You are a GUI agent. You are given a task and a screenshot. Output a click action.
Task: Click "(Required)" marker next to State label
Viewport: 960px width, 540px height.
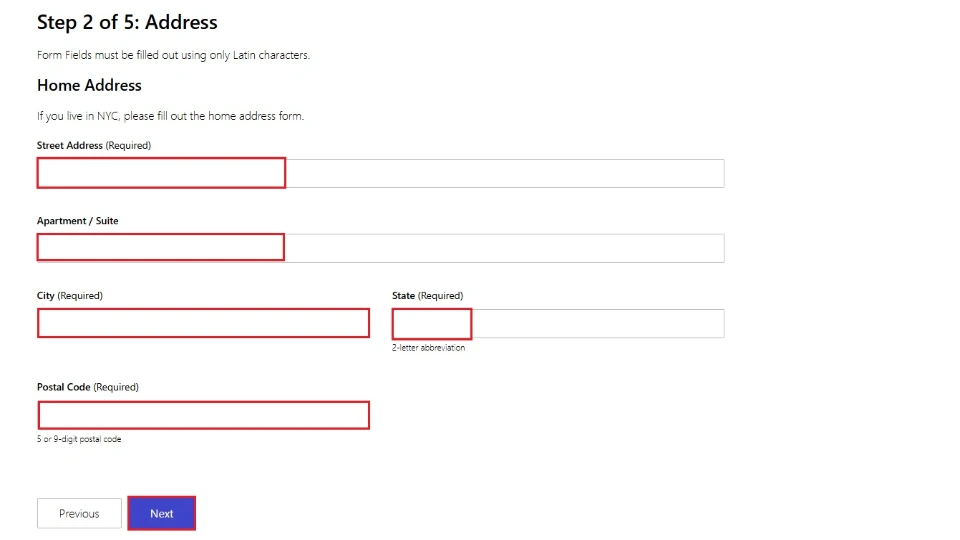[440, 296]
